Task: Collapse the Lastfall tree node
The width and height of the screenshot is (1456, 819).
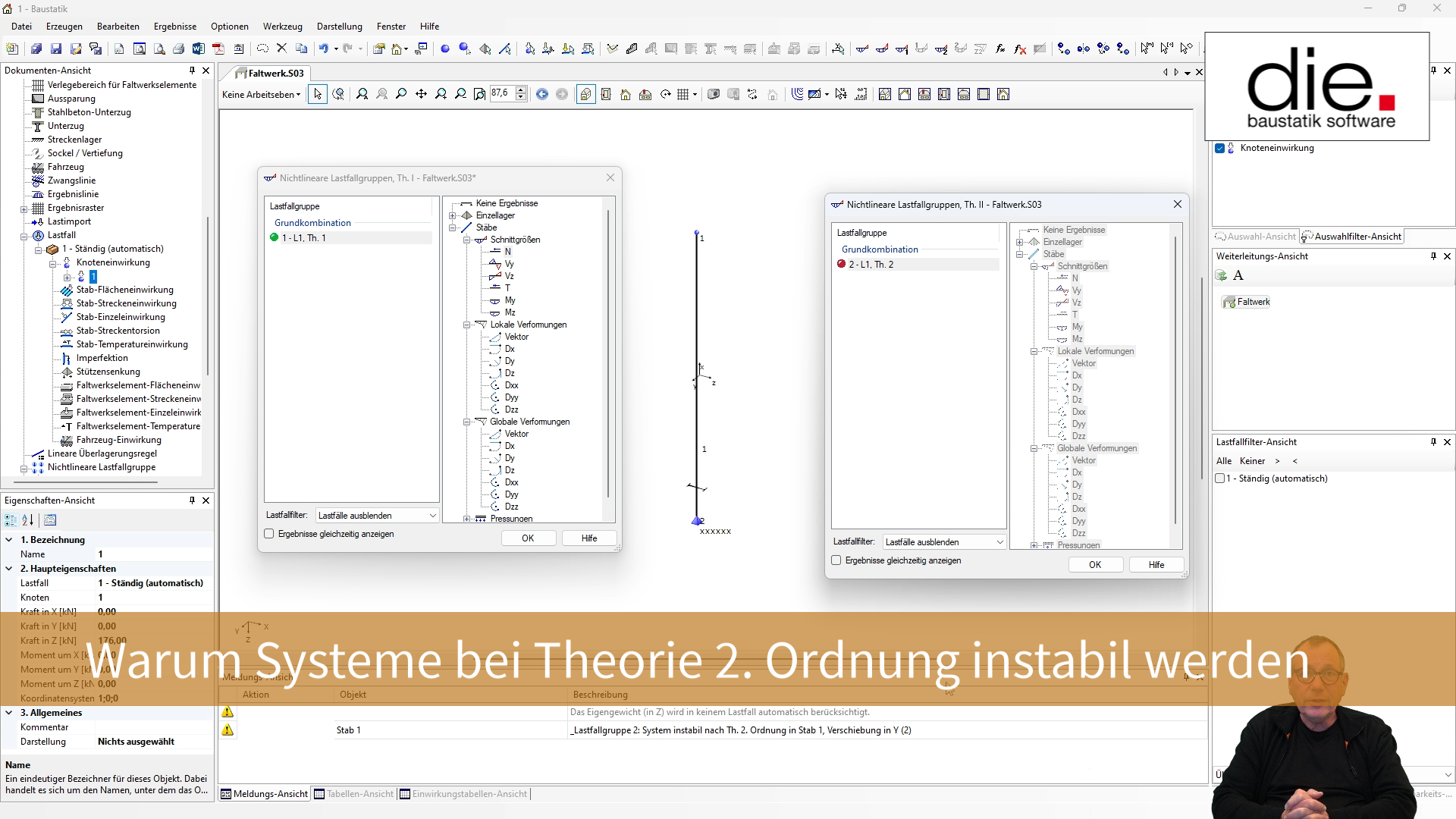Action: coord(24,236)
